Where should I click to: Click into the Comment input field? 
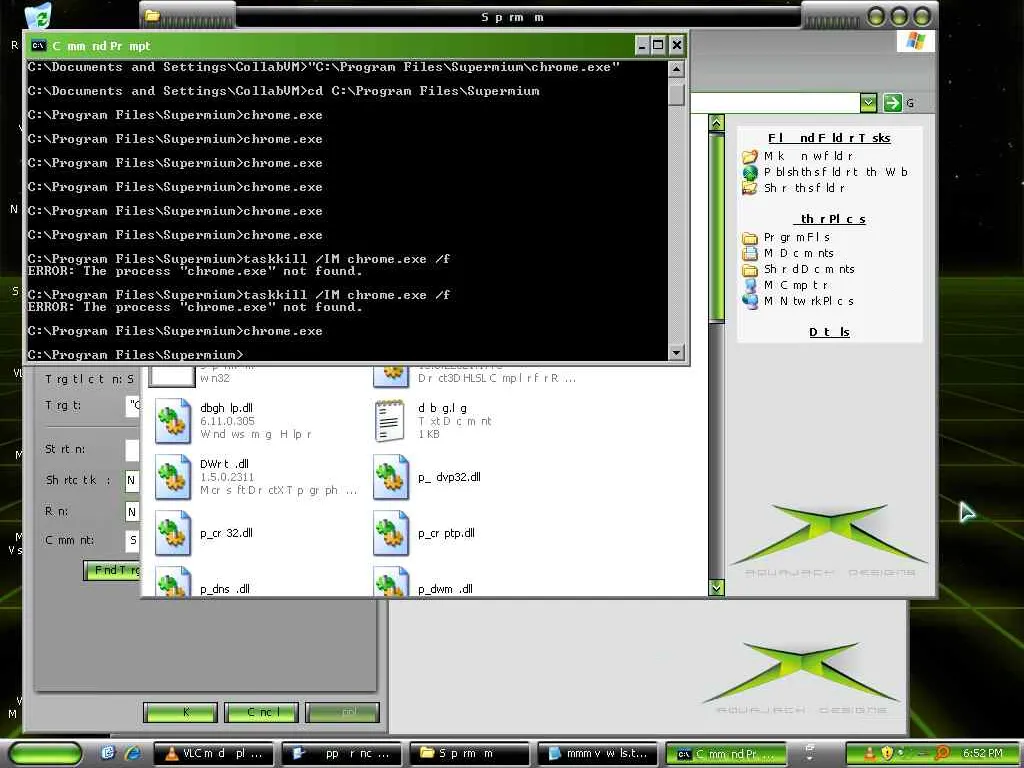pyautogui.click(x=133, y=540)
